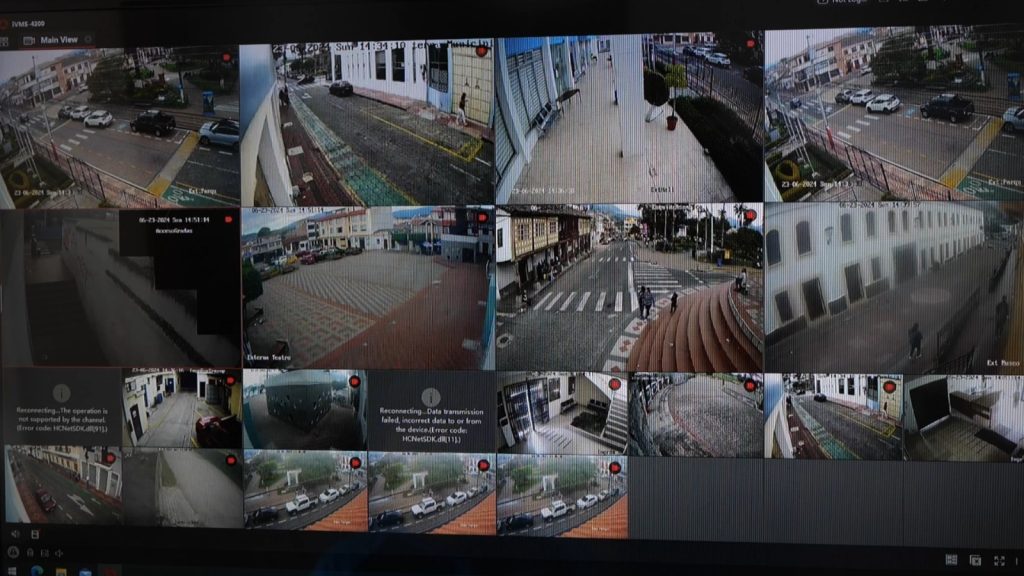The width and height of the screenshot is (1024, 576).
Task: Toggle recording indicator on the crosswalk street camera
Action: [x=750, y=214]
